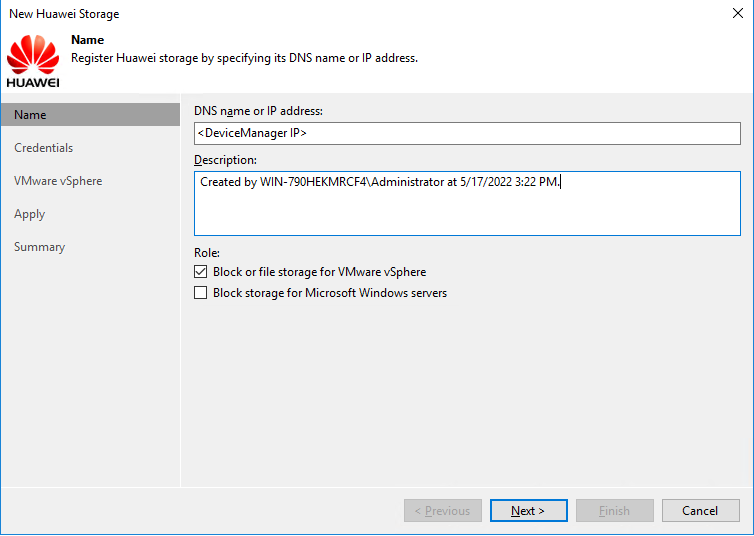Click the 'Register Huawei storage' instruction text

tap(244, 58)
